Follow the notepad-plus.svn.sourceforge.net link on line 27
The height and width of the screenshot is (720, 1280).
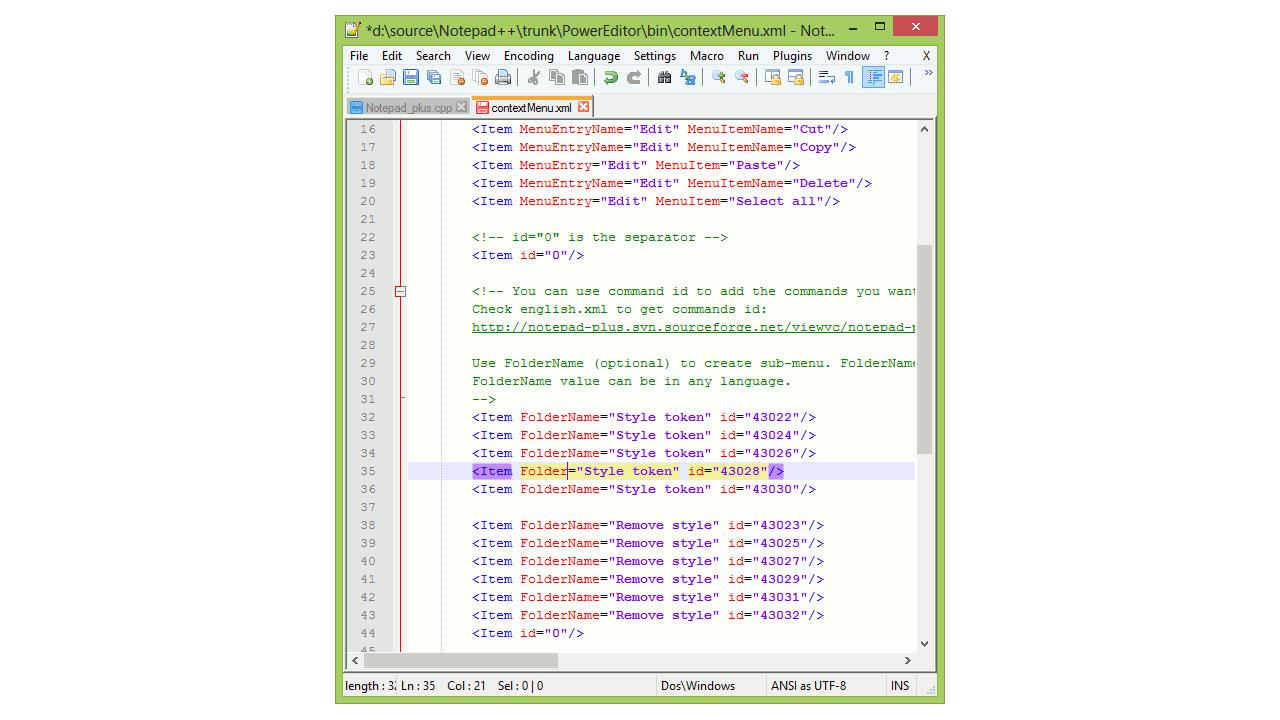coord(694,327)
